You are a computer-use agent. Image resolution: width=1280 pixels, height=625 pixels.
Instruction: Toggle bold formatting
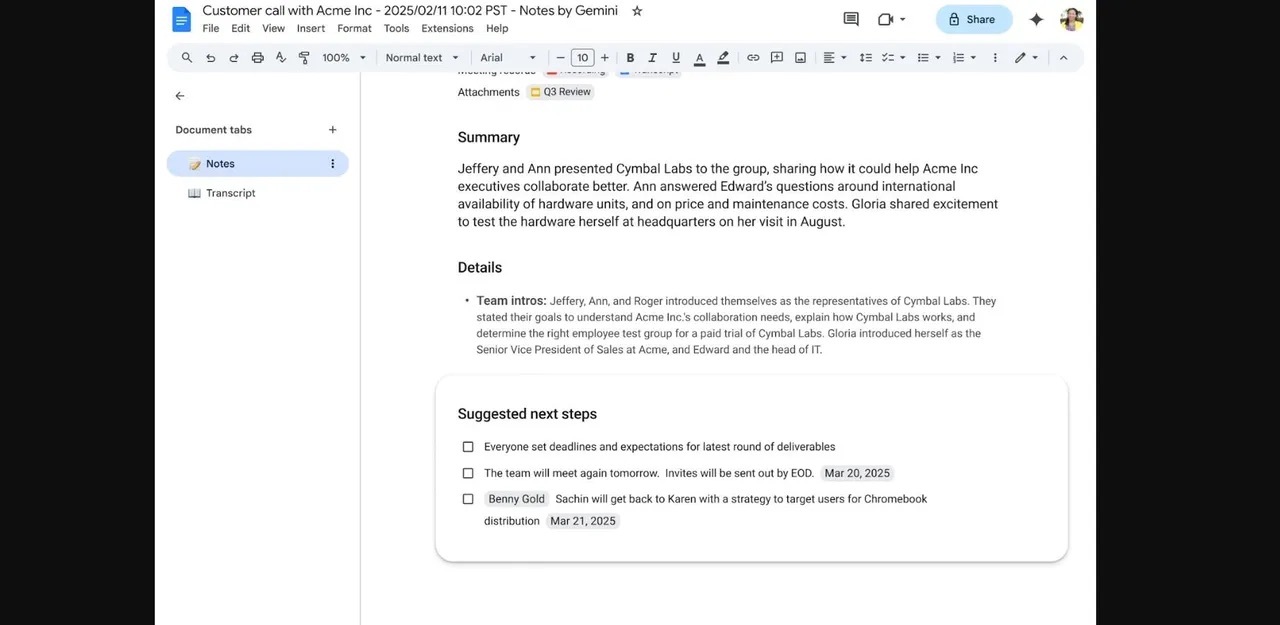click(630, 58)
